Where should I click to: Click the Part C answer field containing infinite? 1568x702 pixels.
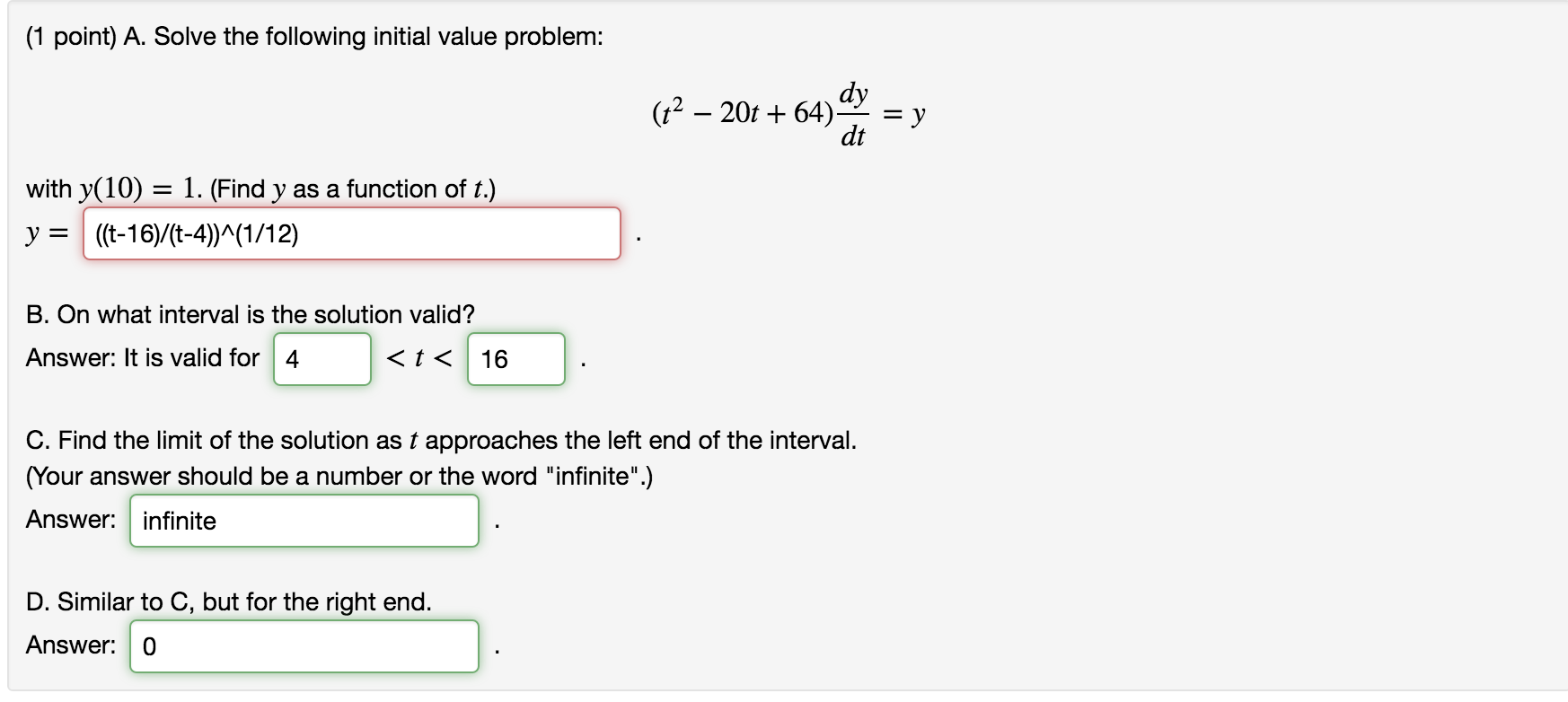[x=304, y=521]
